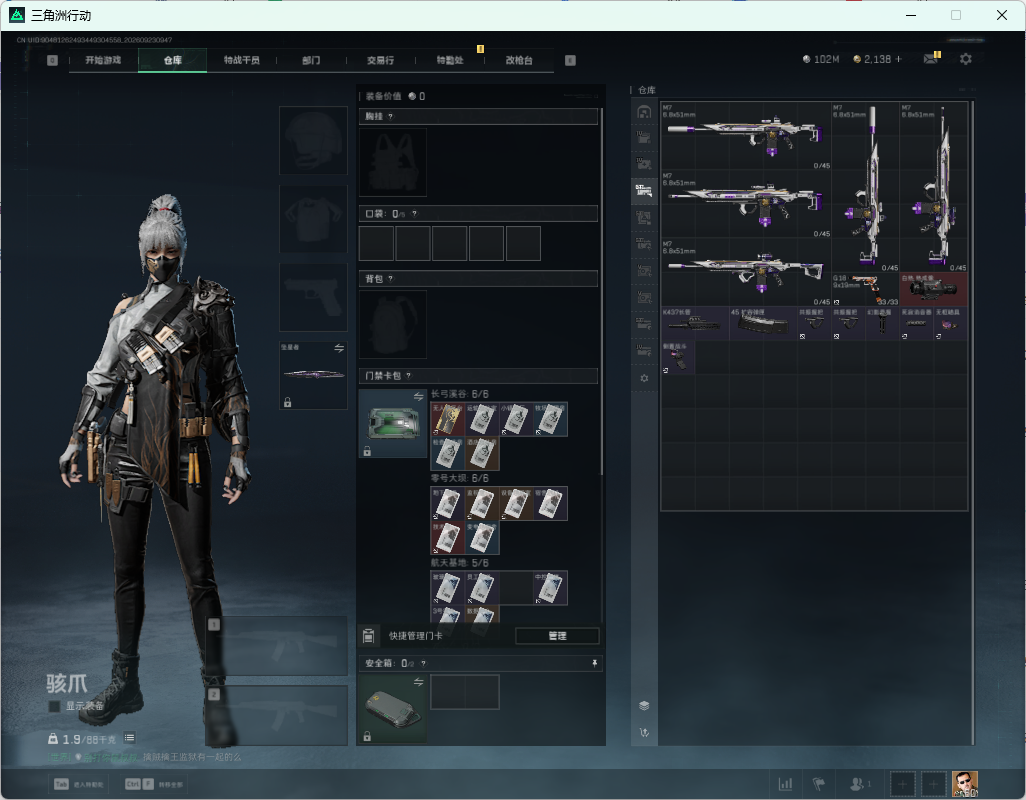The width and height of the screenshot is (1026, 800).
Task: Open the mail envelope icon
Action: 930,59
